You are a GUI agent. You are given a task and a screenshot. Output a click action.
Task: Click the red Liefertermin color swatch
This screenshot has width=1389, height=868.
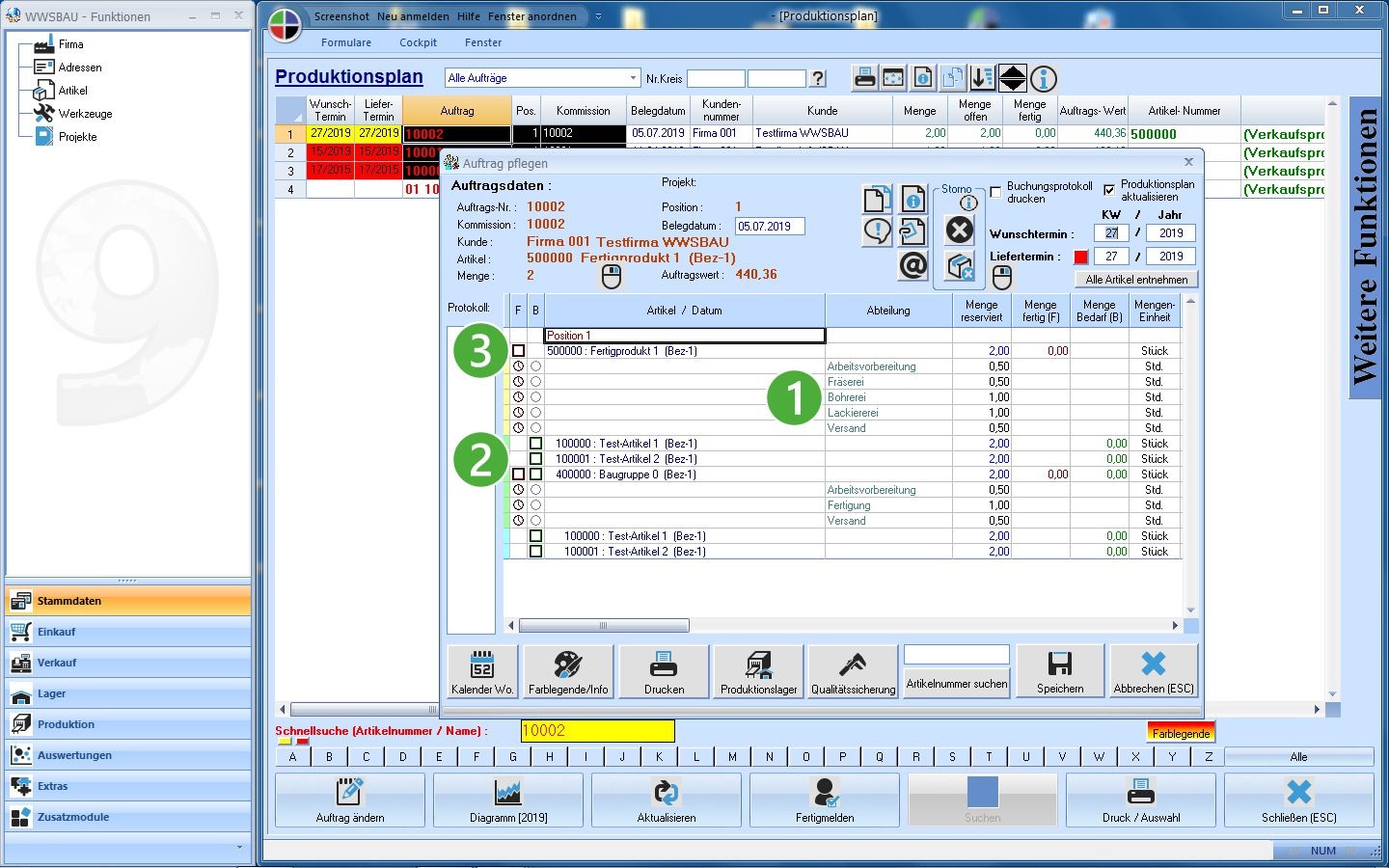coord(1081,257)
